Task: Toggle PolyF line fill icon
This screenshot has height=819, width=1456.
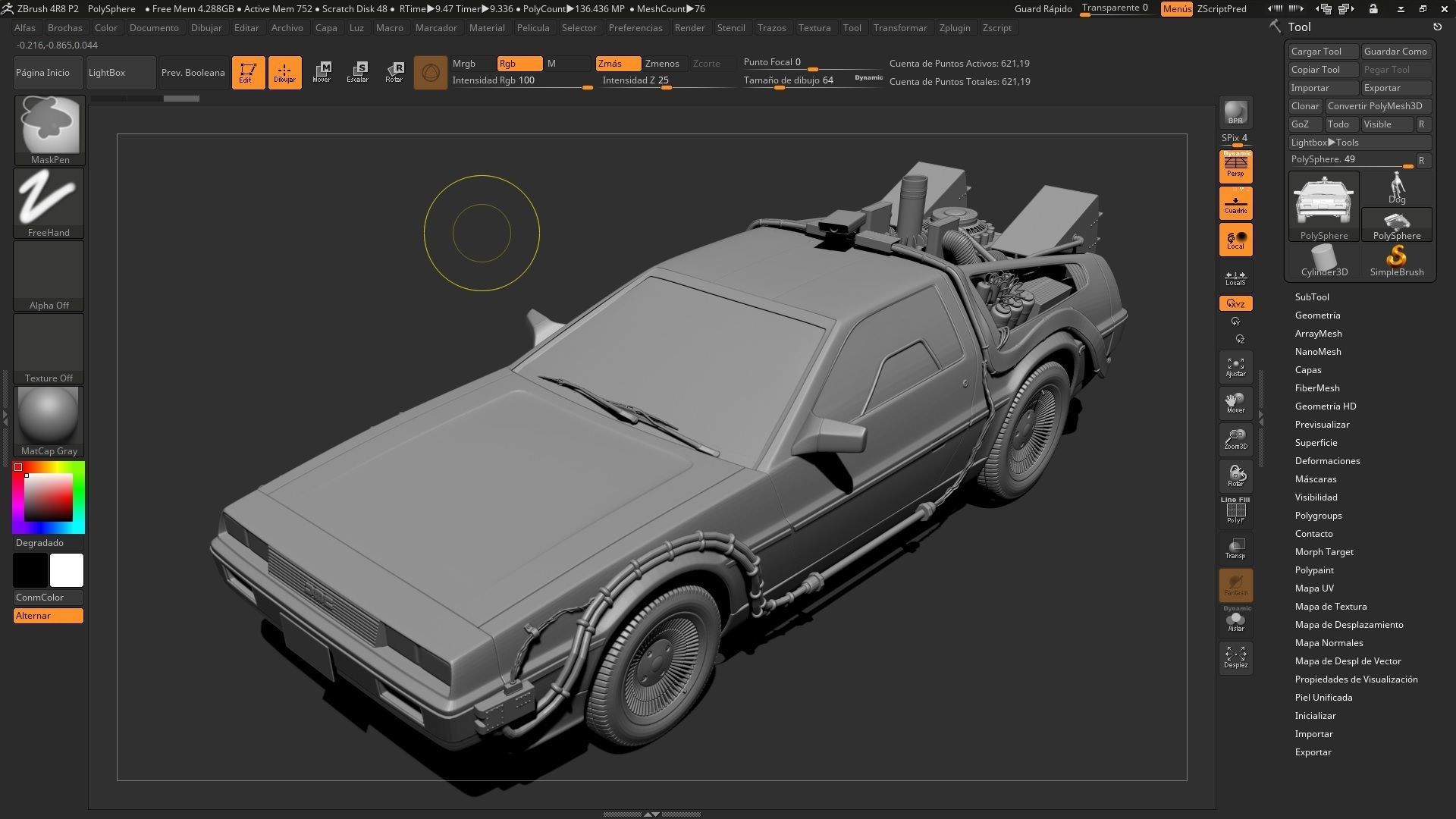Action: click(x=1235, y=512)
